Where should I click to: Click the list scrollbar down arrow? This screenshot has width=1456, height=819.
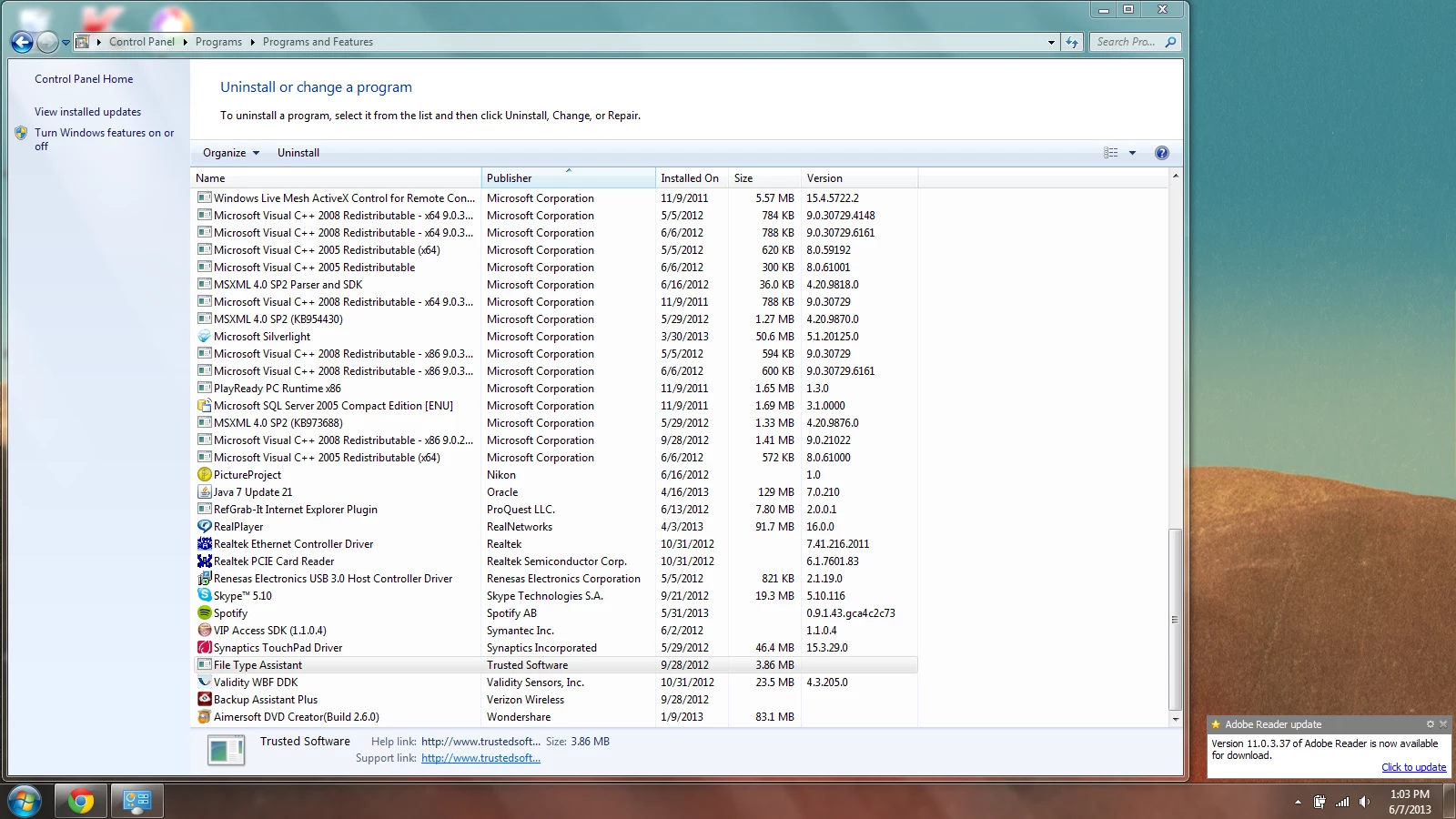click(x=1175, y=719)
